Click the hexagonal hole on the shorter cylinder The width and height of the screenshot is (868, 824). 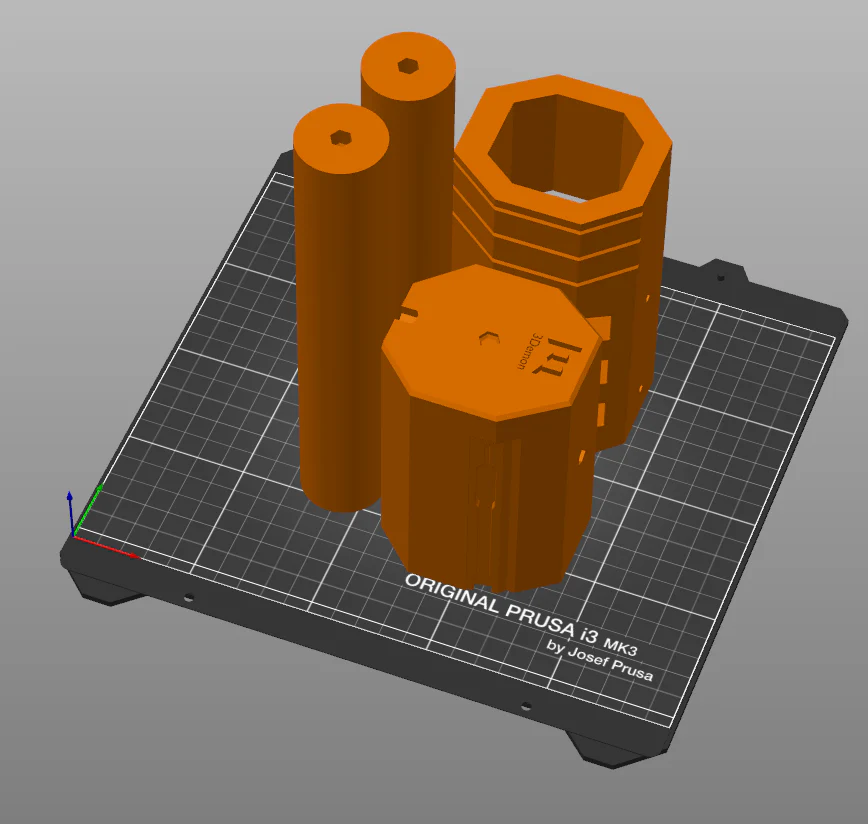tap(340, 136)
